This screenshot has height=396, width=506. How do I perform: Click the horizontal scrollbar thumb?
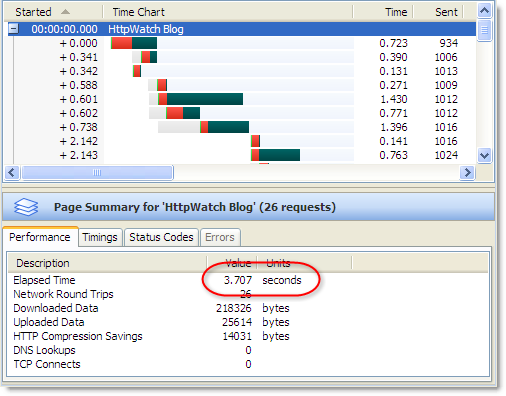[97, 173]
